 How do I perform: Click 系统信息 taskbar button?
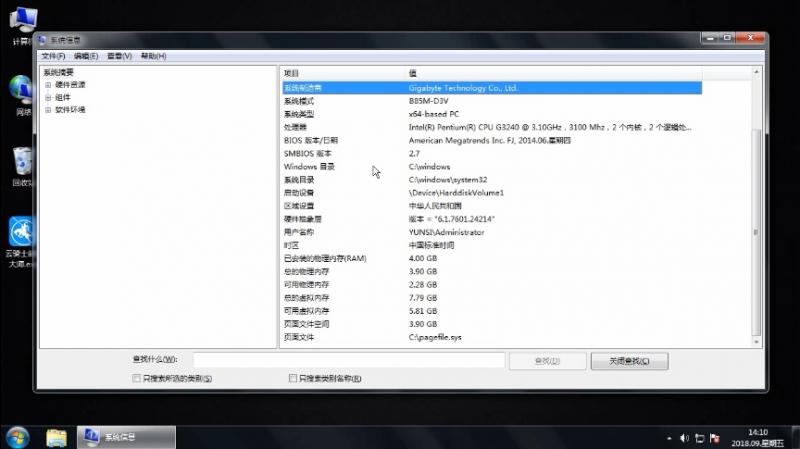126,437
